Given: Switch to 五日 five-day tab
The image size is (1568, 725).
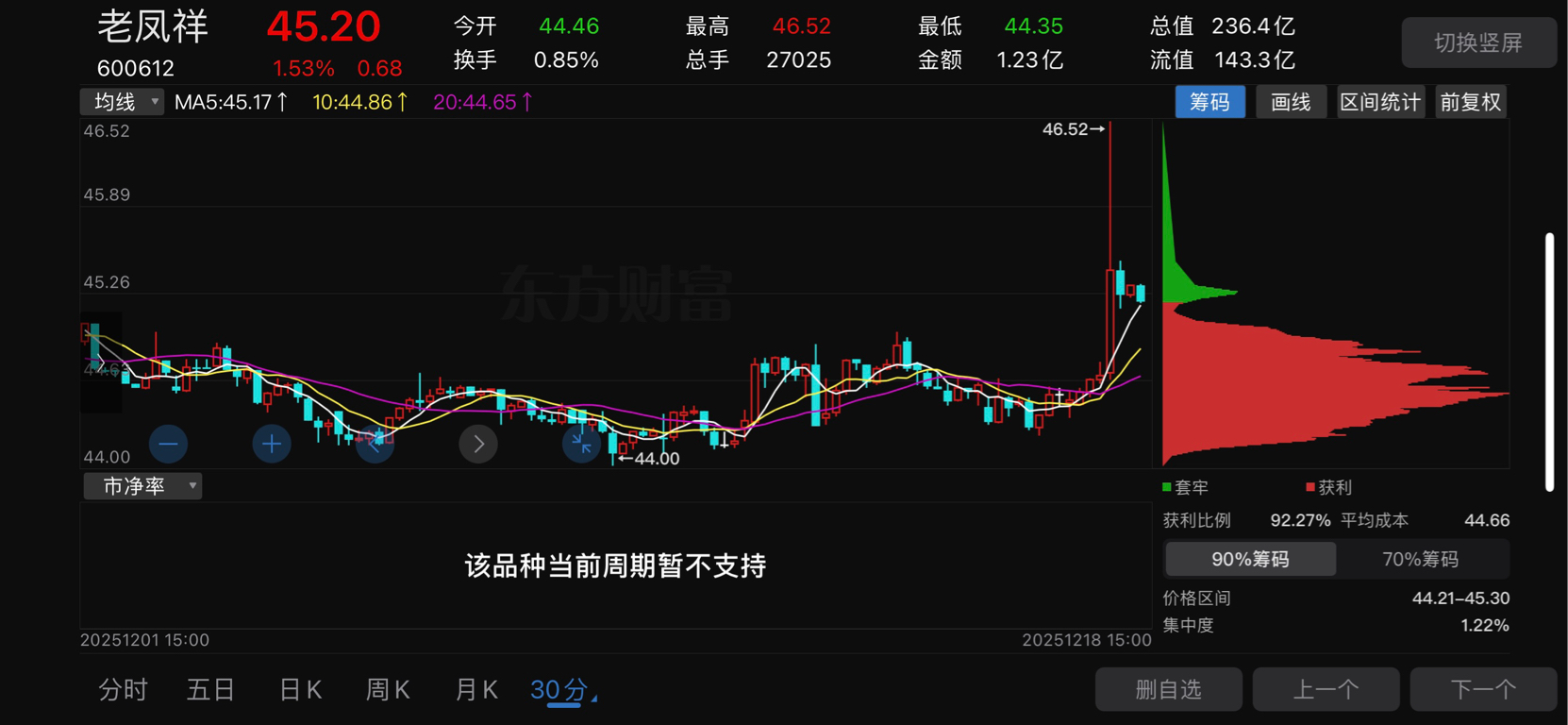Looking at the screenshot, I should (210, 690).
